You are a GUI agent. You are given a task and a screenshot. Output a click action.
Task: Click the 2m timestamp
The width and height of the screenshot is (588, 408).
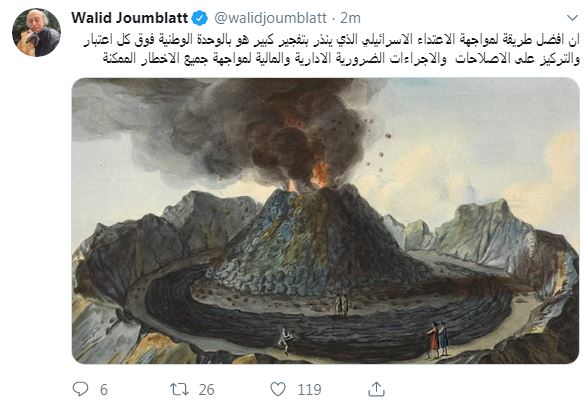pyautogui.click(x=351, y=18)
